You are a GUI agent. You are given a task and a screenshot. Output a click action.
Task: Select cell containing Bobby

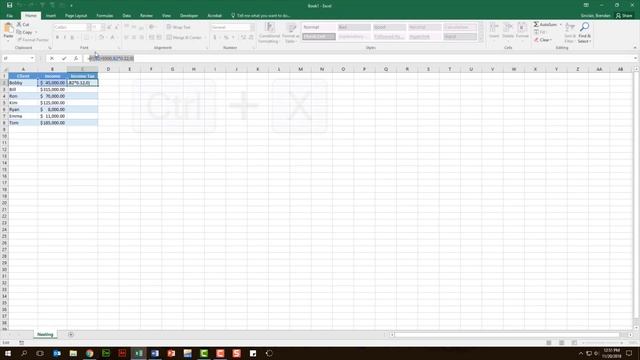[23, 82]
